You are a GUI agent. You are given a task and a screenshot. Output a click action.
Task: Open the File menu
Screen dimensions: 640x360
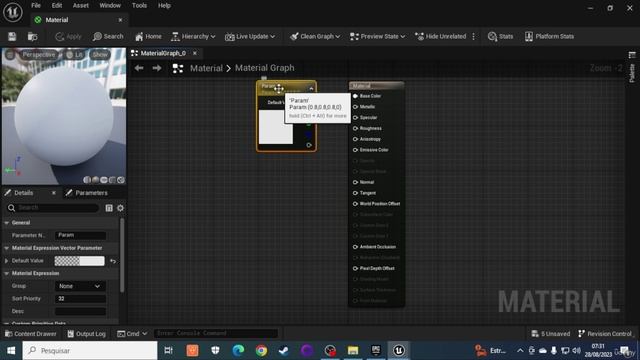[36, 6]
